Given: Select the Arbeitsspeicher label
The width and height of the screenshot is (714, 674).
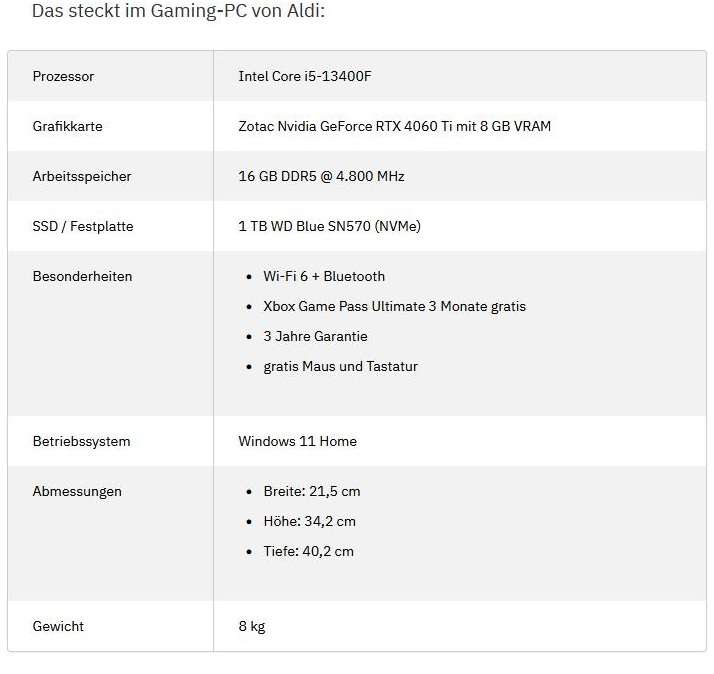Looking at the screenshot, I should click(x=82, y=176).
